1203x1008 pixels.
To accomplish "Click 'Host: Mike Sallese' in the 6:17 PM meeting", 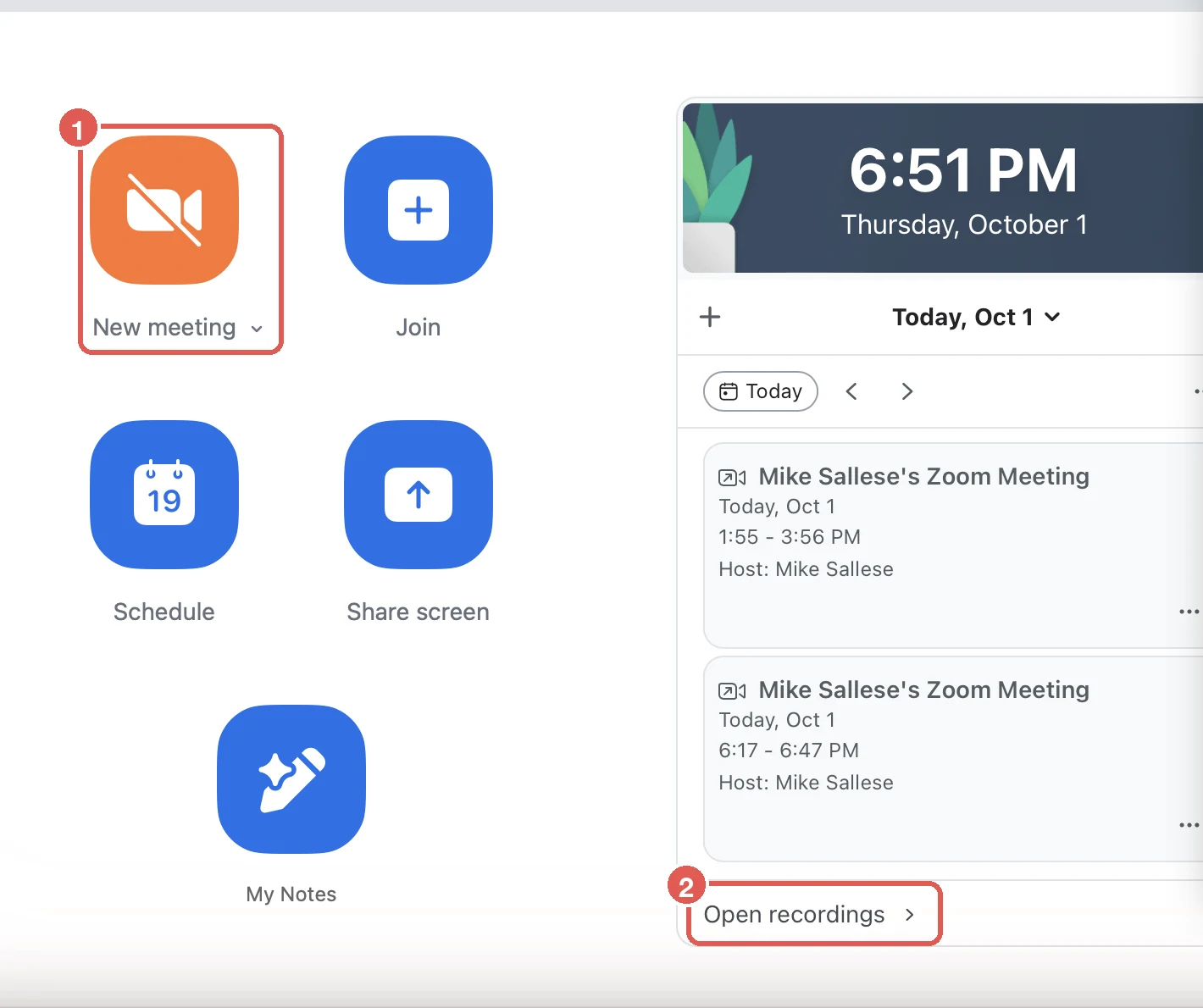I will point(807,783).
